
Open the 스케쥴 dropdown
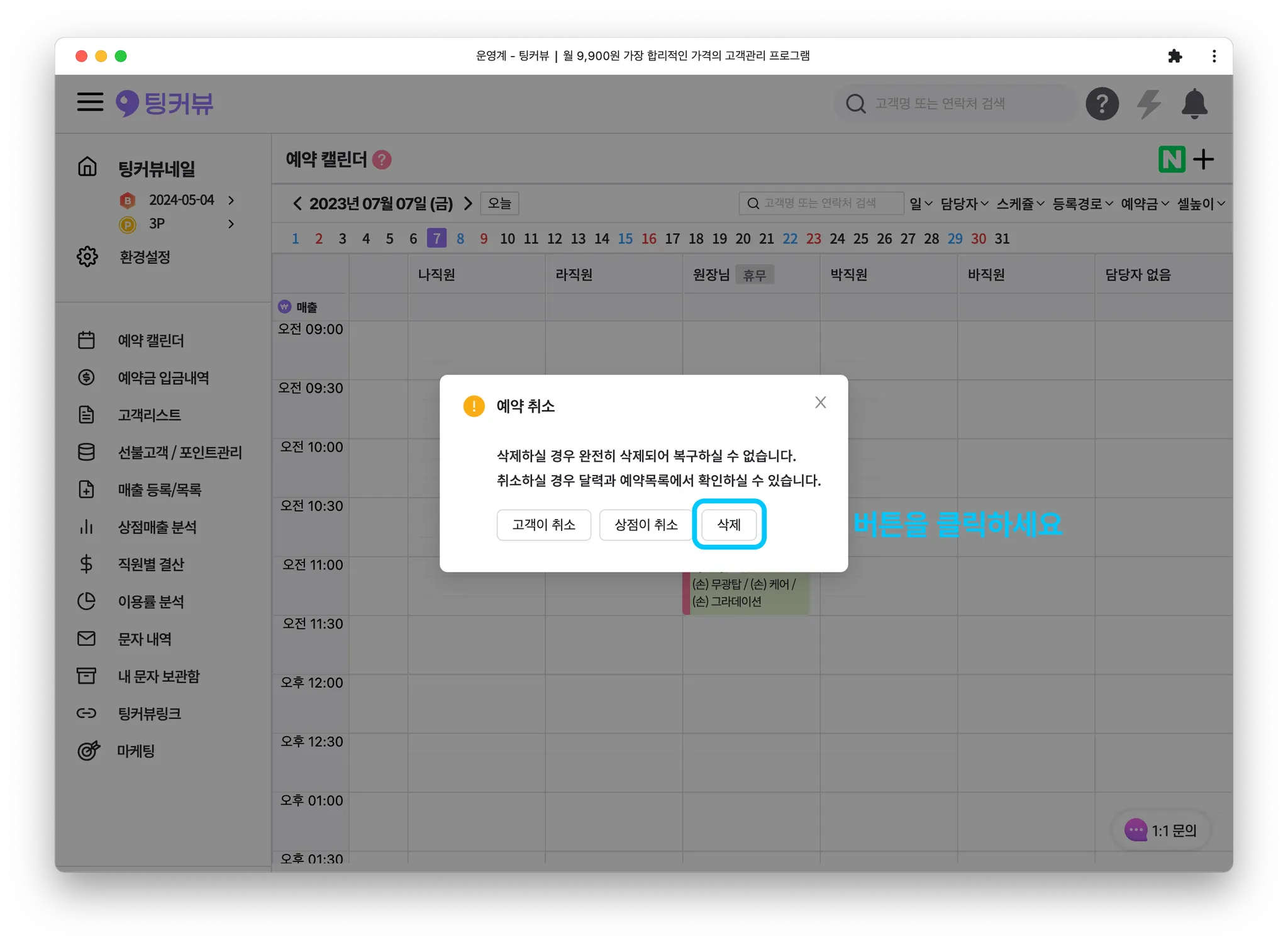coord(1020,204)
